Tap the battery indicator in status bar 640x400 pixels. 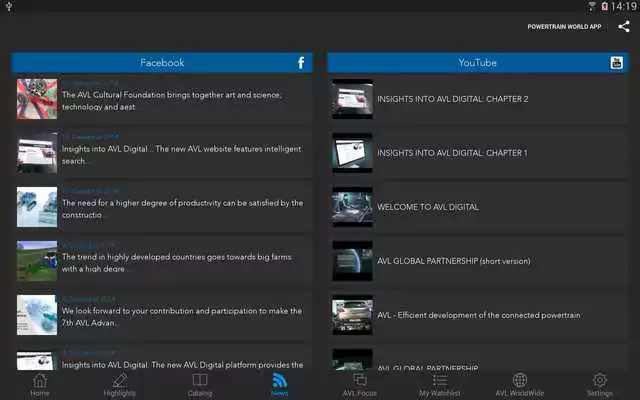(604, 6)
